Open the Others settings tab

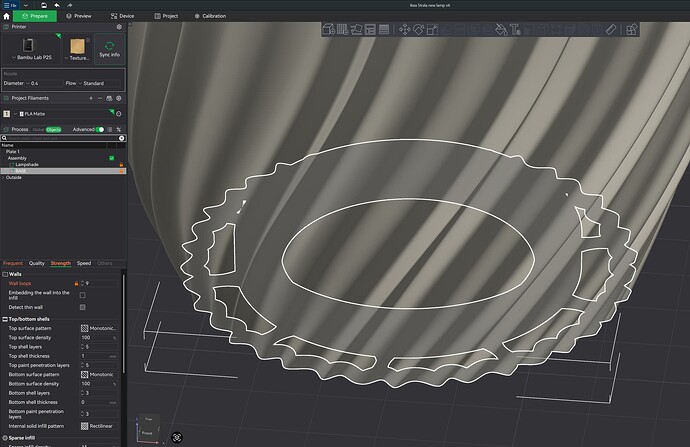click(105, 263)
